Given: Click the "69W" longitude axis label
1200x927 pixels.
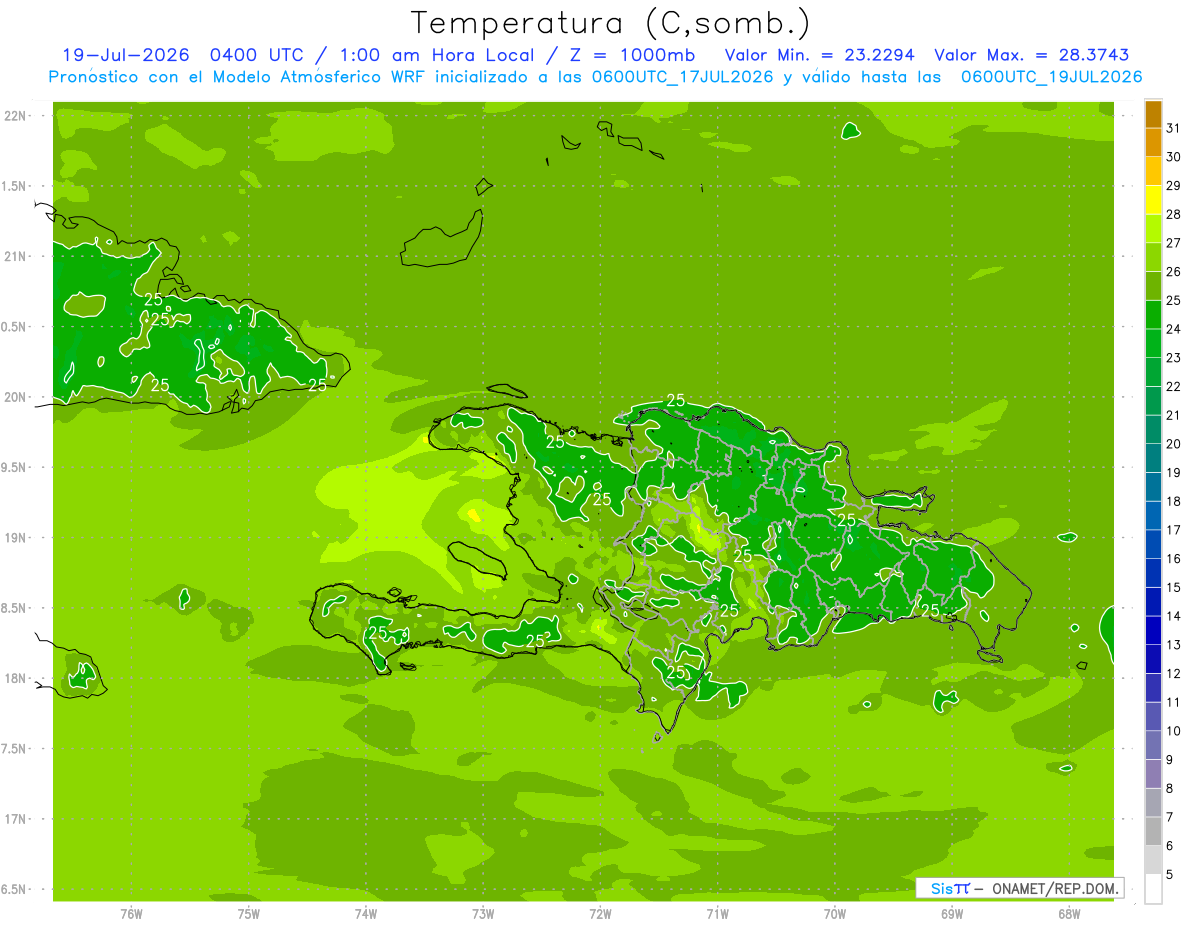Looking at the screenshot, I should point(952,913).
